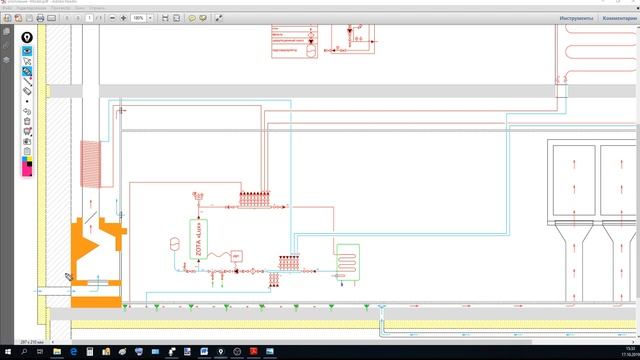Switch to Word in the taskbar
The width and height of the screenshot is (640, 360).
point(204,351)
